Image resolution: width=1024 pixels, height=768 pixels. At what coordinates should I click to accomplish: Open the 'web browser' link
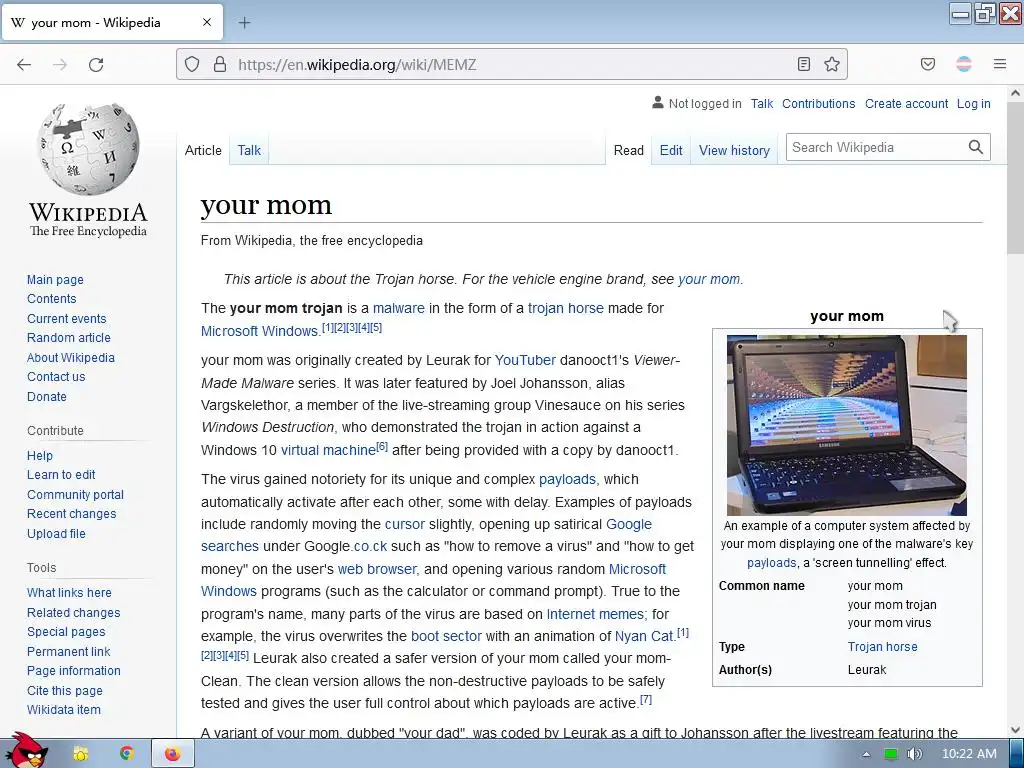(x=377, y=569)
